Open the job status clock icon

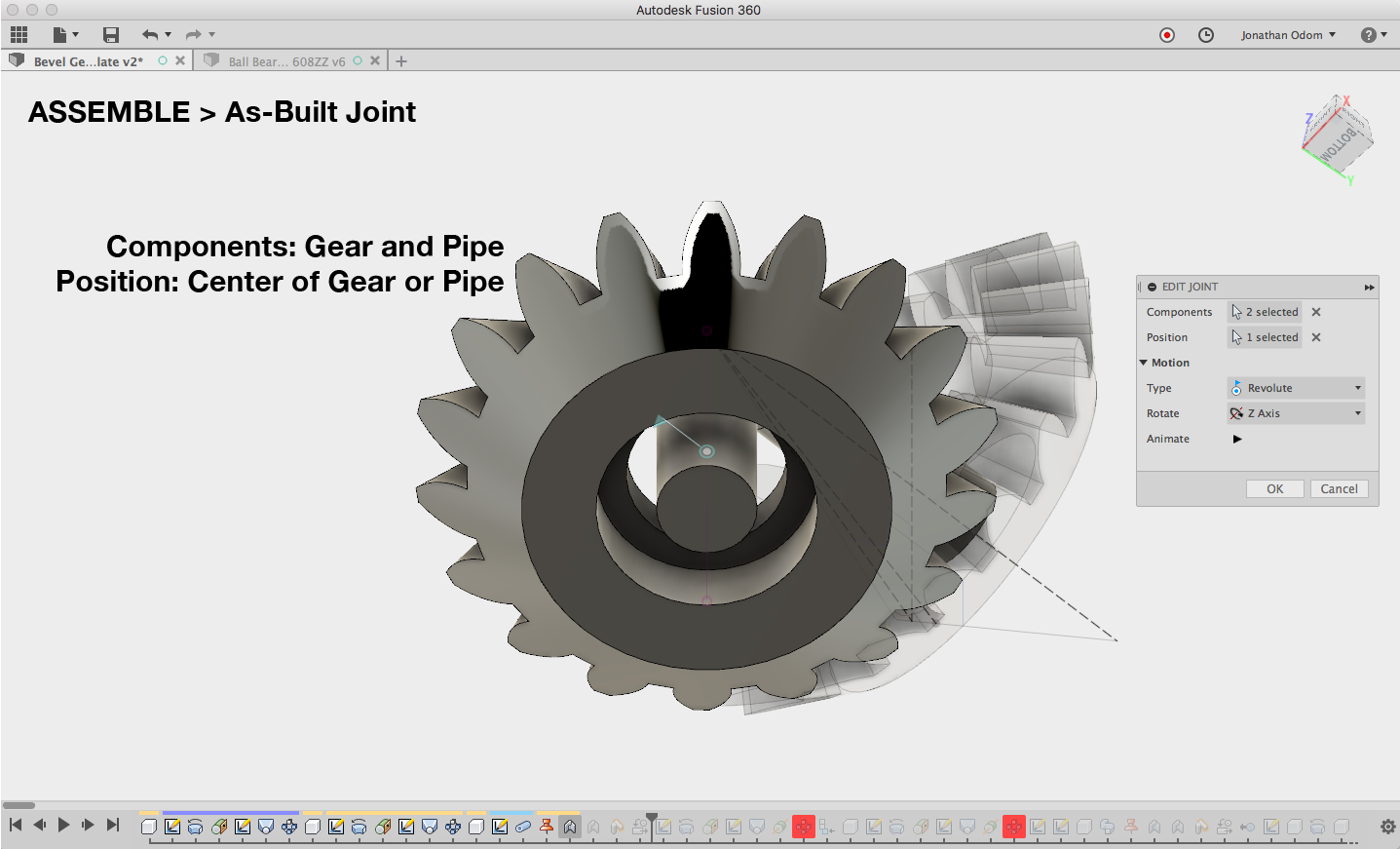(1206, 35)
